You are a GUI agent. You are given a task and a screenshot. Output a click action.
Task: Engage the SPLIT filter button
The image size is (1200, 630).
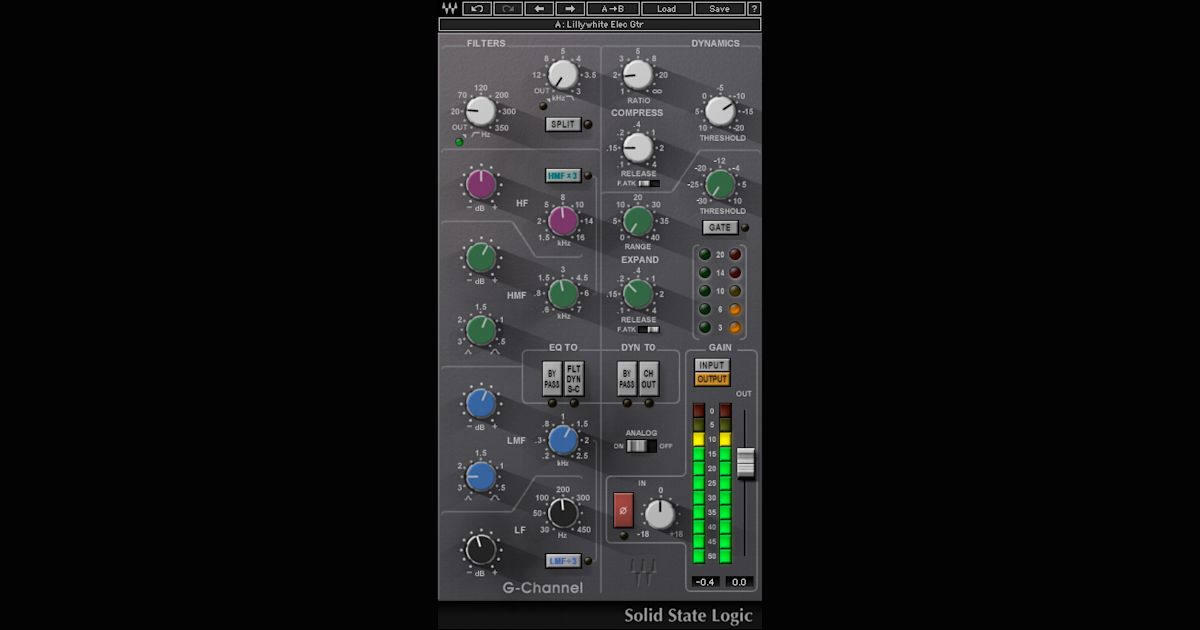click(564, 124)
